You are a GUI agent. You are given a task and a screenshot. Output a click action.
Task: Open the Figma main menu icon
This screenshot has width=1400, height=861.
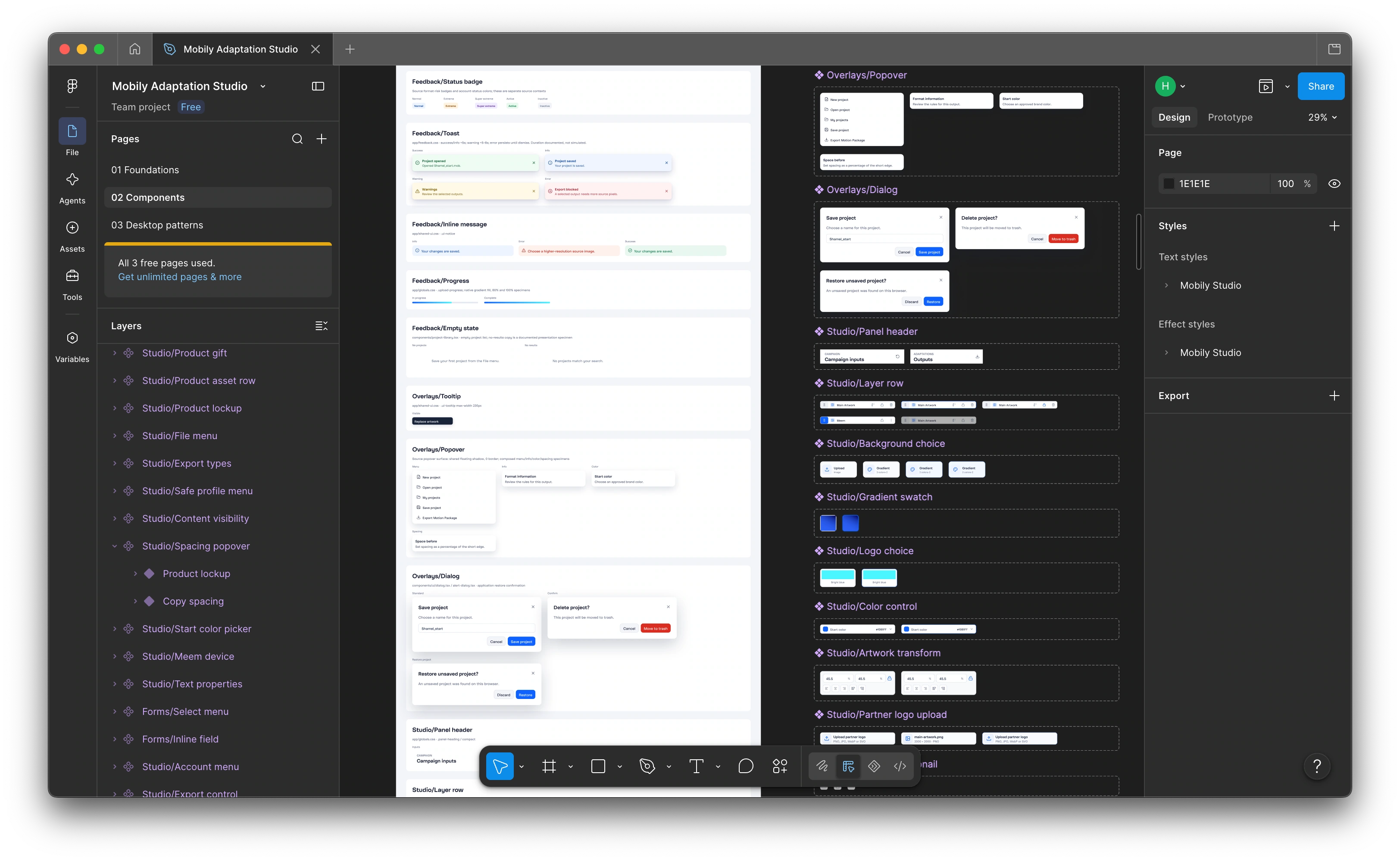72,86
